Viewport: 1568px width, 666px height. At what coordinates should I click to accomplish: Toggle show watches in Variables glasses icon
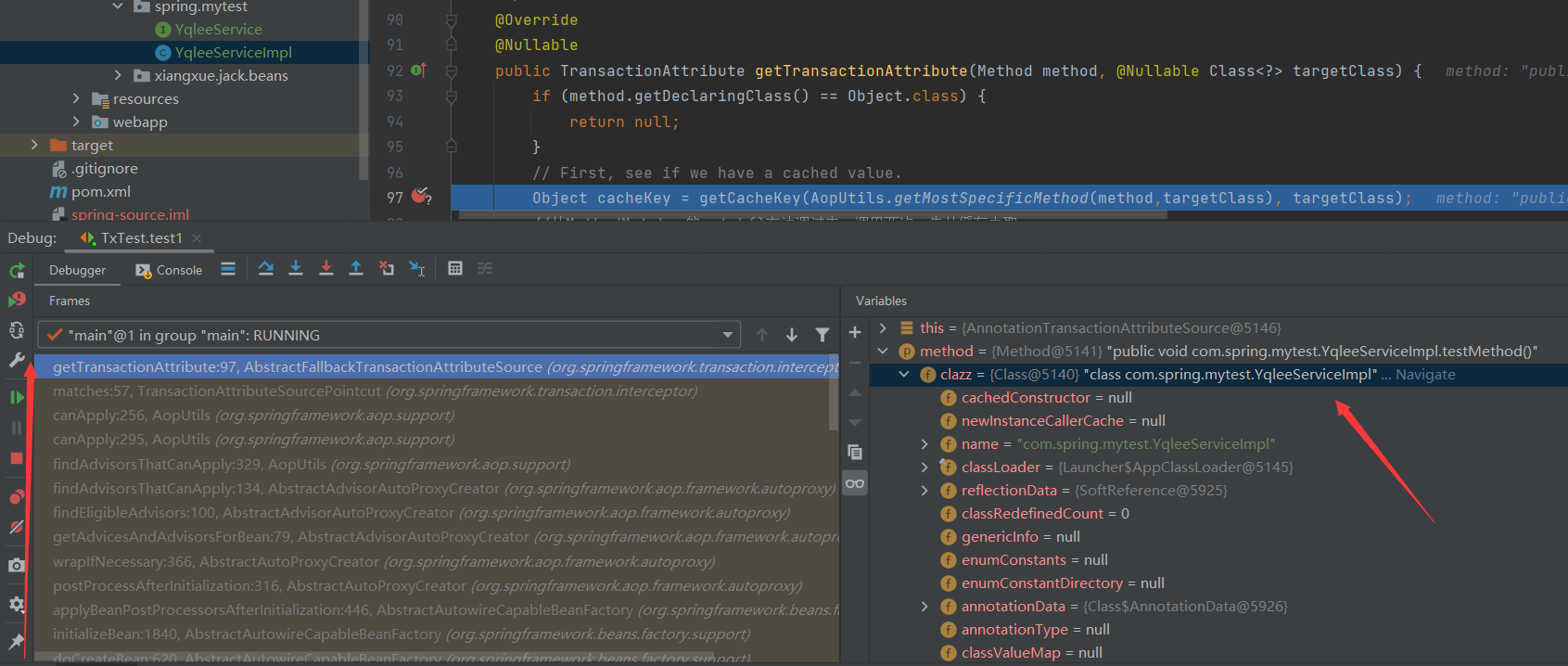855,483
